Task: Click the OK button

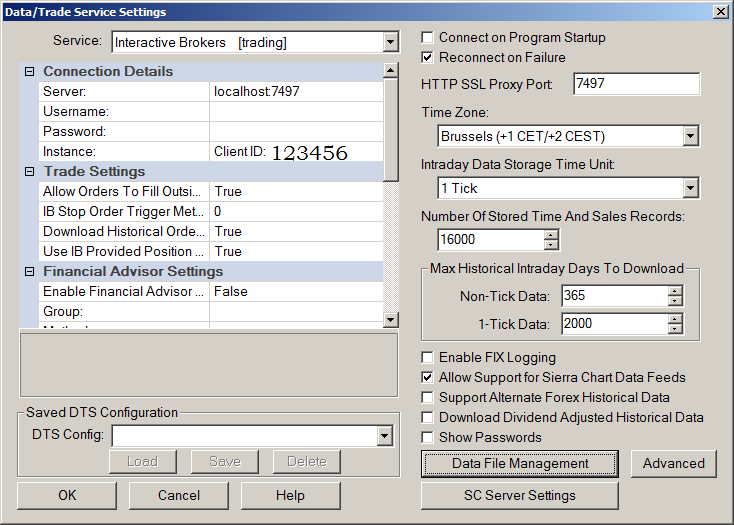Action: tap(67, 496)
